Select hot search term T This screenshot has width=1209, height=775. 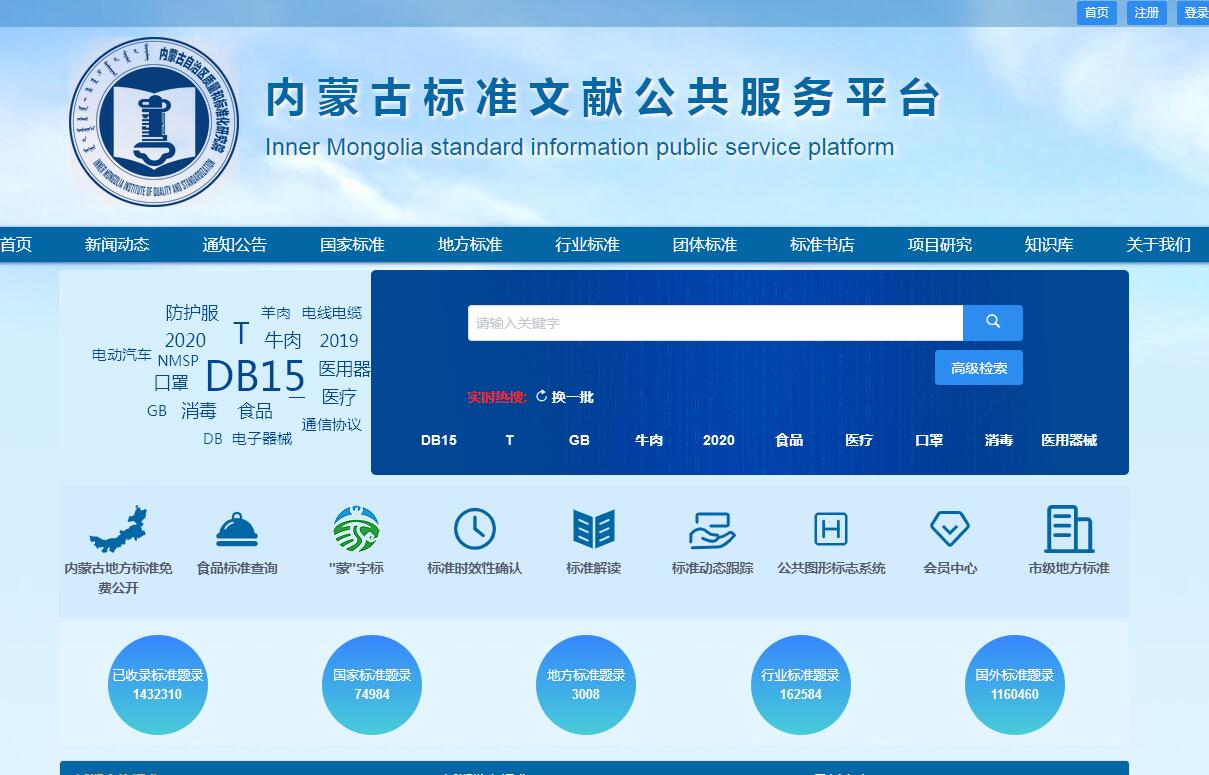pos(509,440)
